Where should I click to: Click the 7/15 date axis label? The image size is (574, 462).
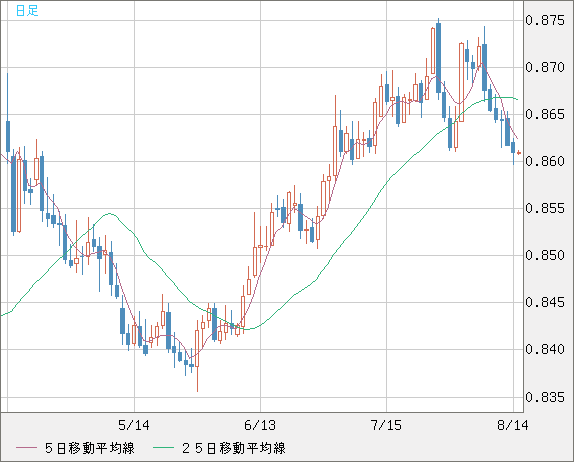(386, 425)
